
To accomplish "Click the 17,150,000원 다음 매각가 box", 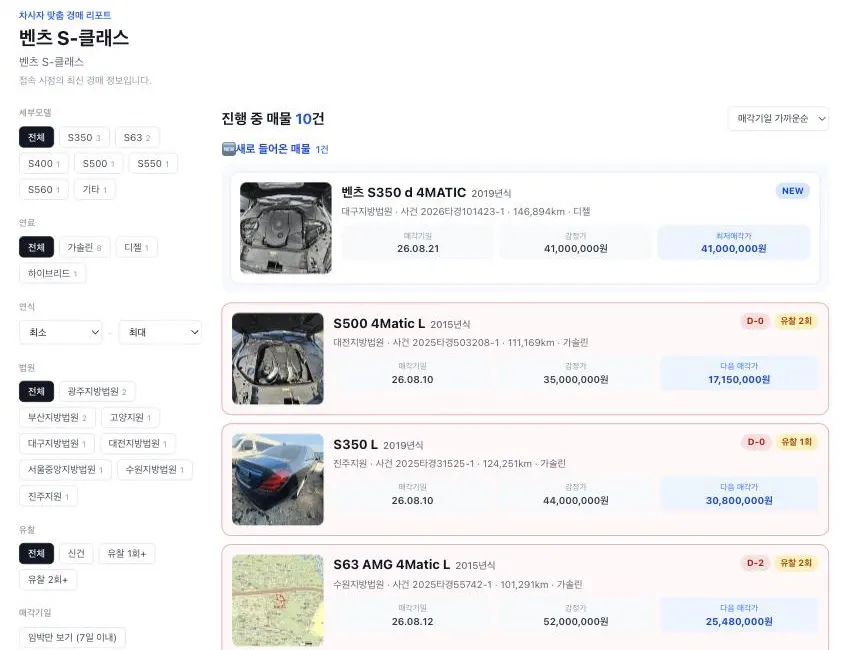I will (739, 374).
